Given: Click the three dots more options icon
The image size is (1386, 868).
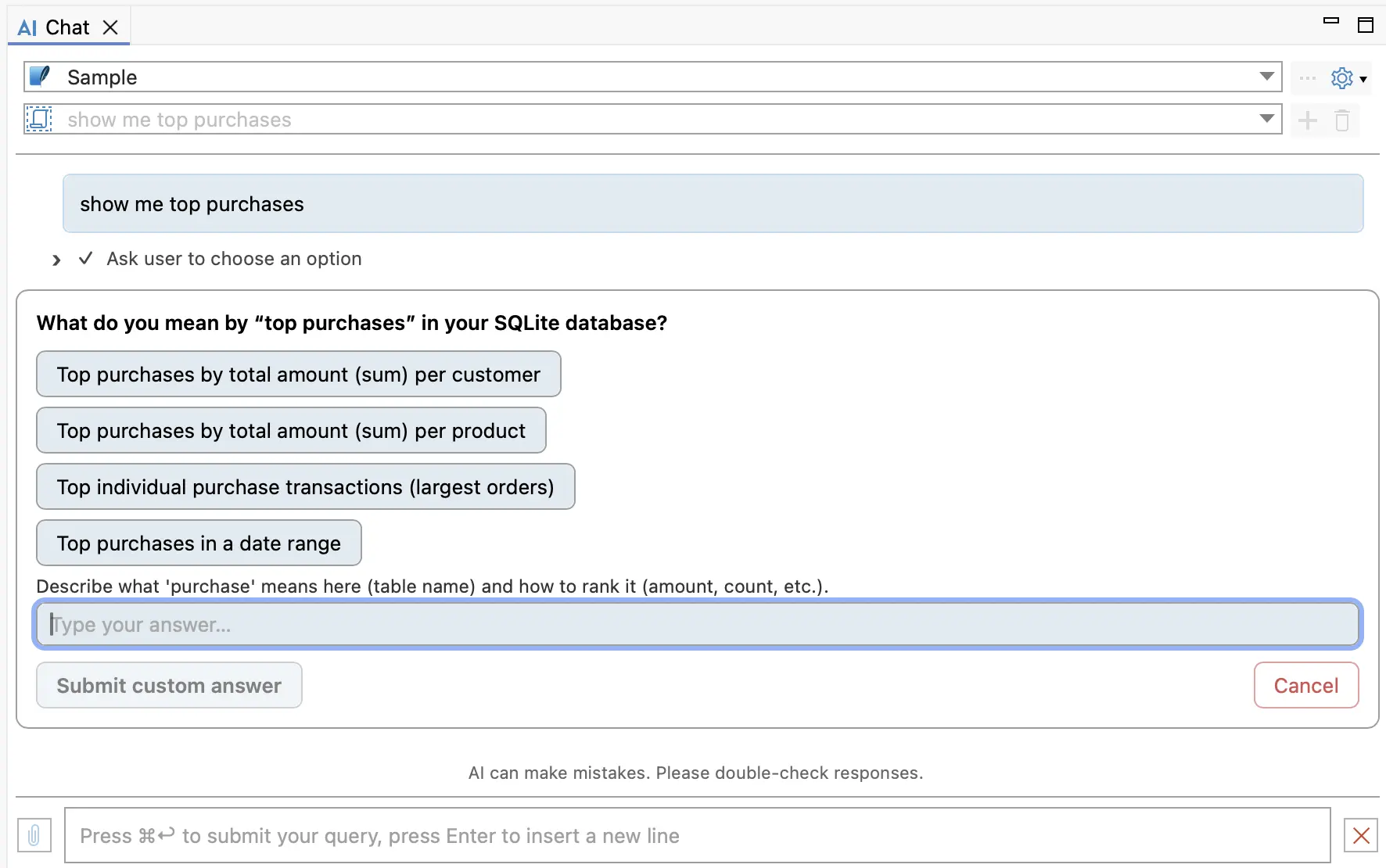Looking at the screenshot, I should 1307,78.
